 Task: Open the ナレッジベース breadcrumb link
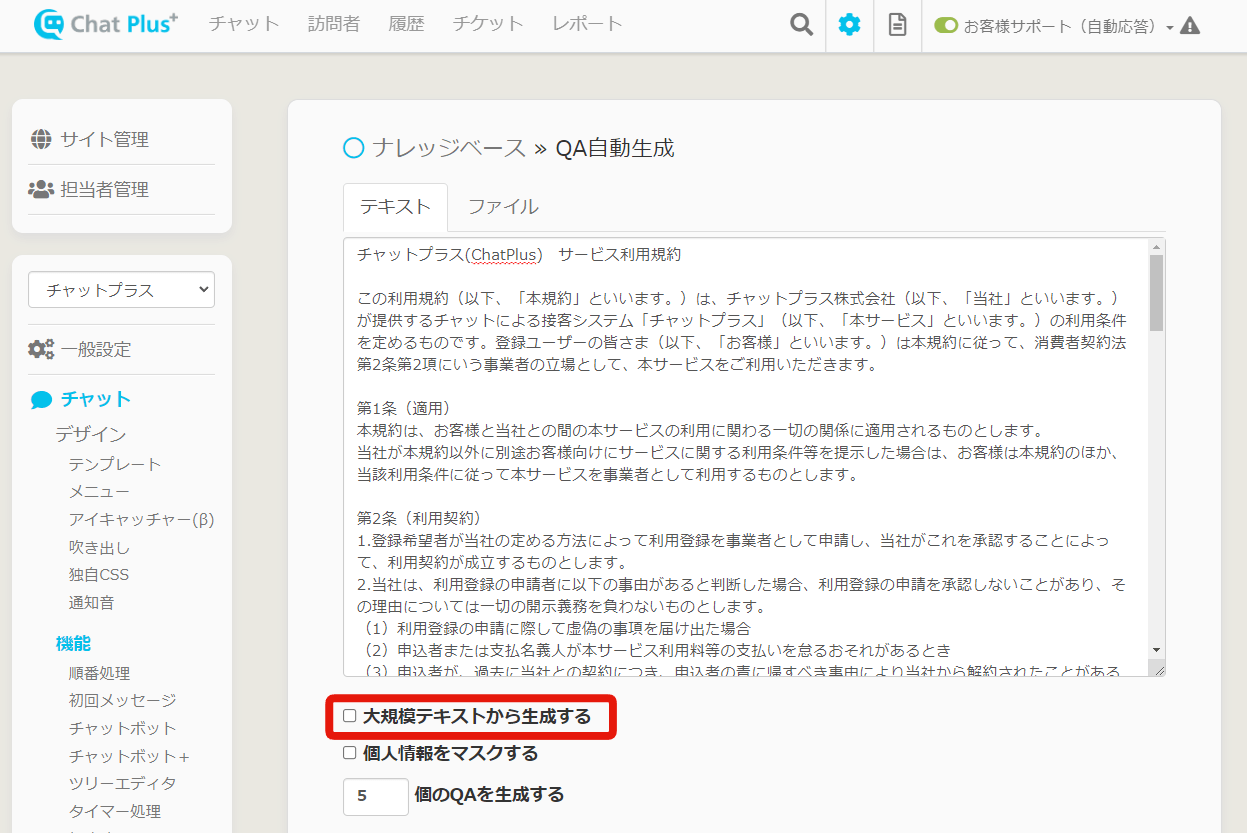(448, 148)
